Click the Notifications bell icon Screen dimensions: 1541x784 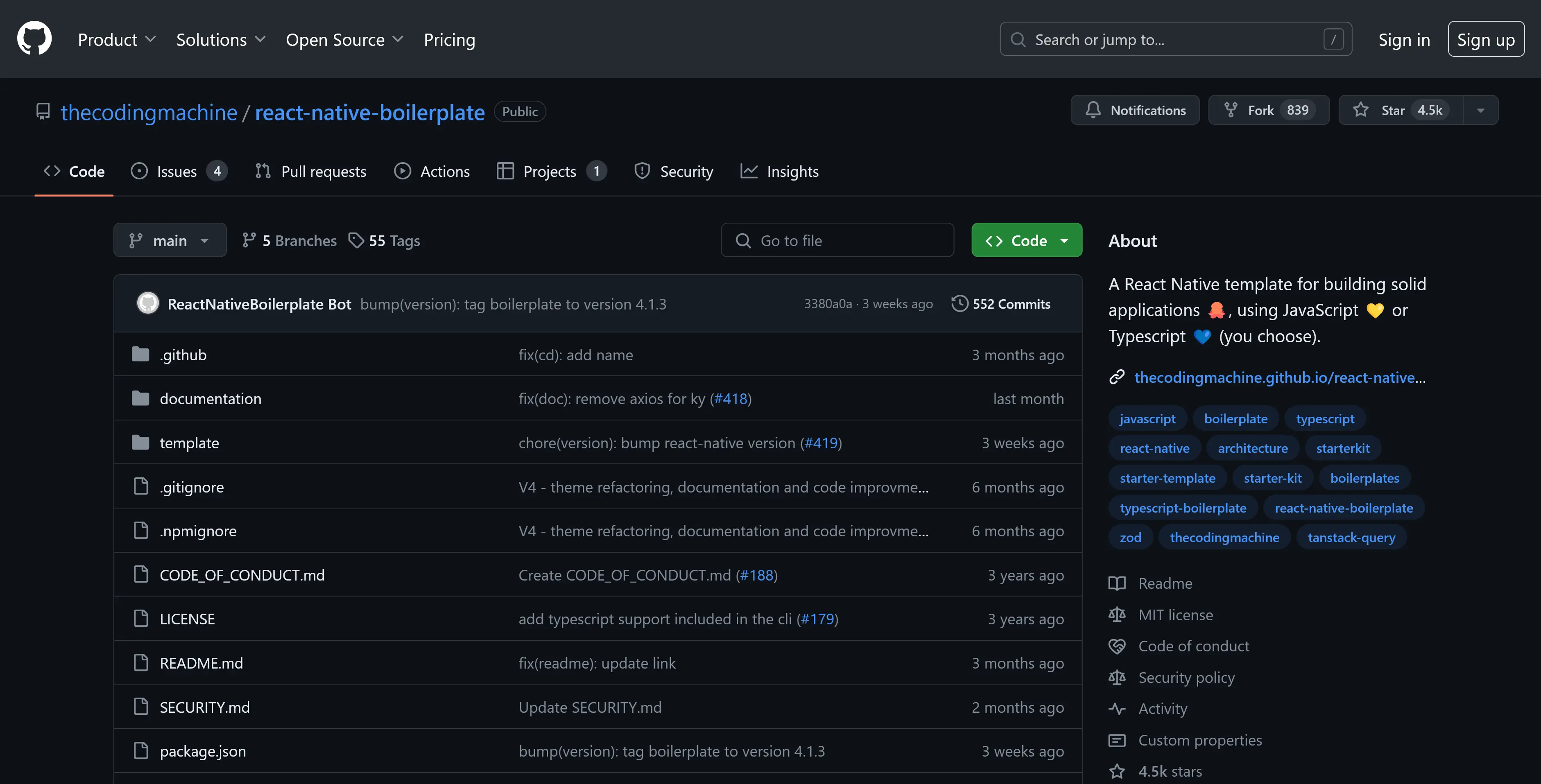point(1093,110)
